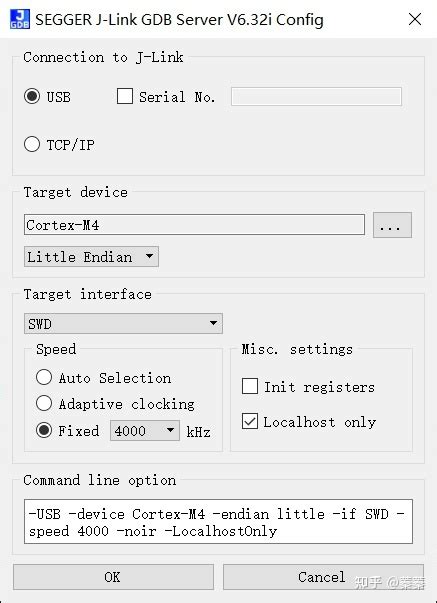
Task: Click the dropdown arrow beside Little Endian
Action: (x=150, y=256)
